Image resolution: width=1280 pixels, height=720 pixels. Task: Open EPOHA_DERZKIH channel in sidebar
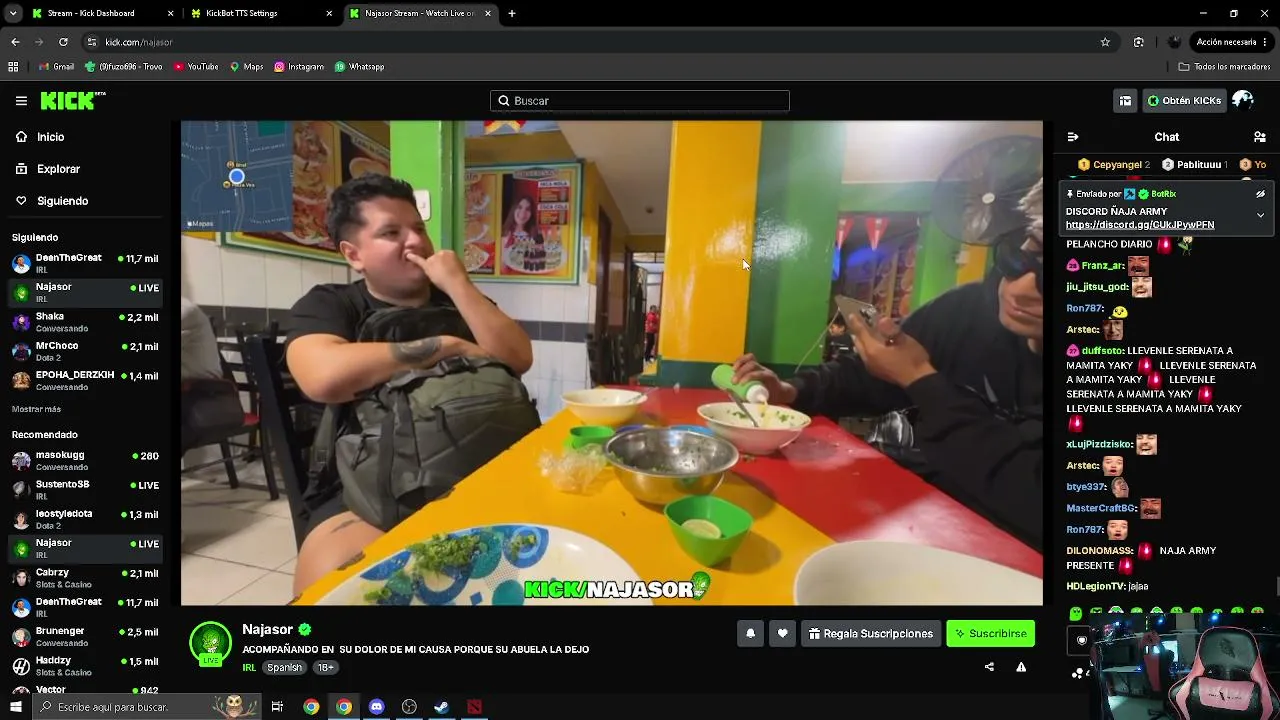[85, 380]
